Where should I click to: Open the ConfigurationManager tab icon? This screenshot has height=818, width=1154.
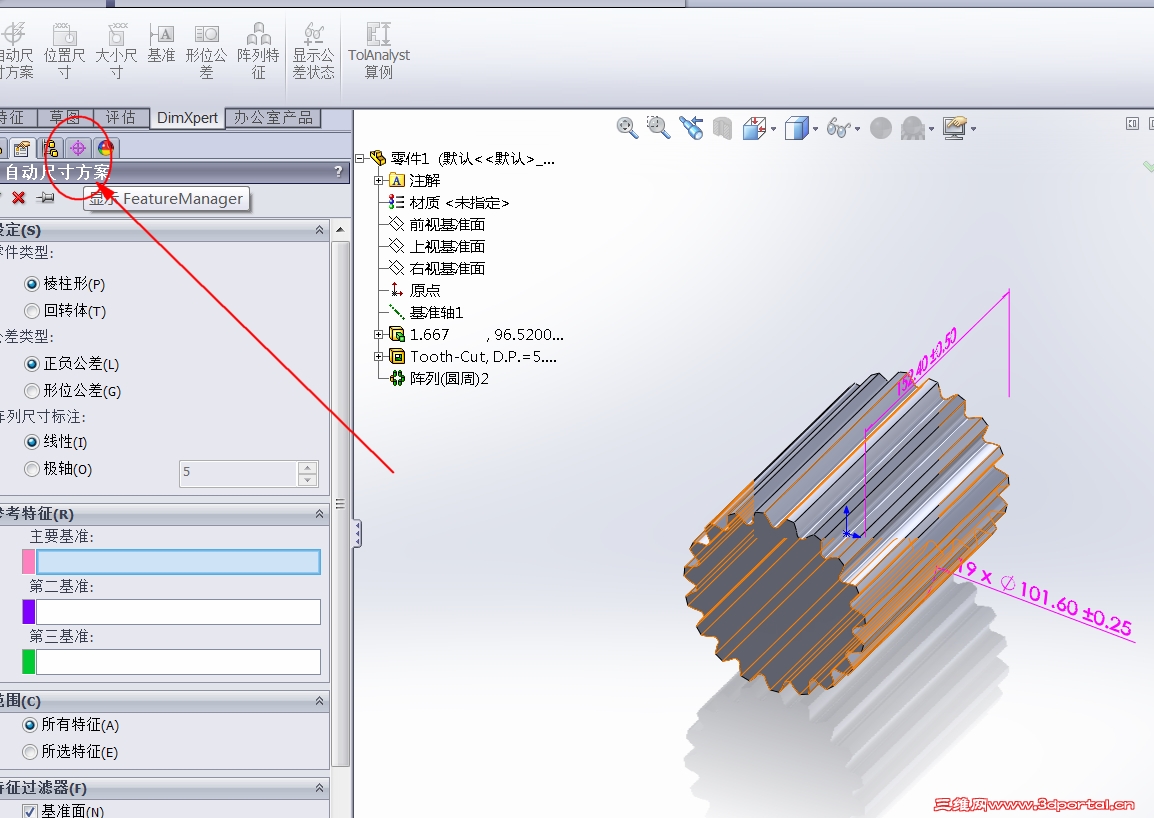coord(50,149)
